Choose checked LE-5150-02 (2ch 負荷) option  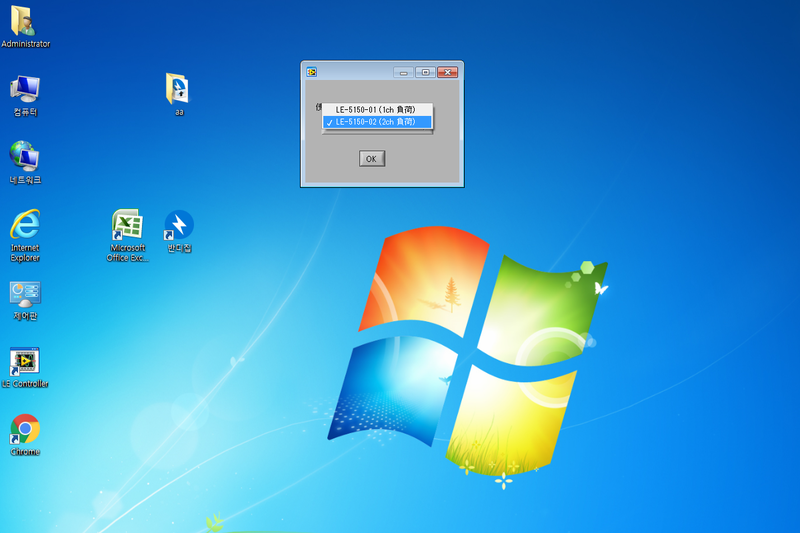pyautogui.click(x=380, y=122)
